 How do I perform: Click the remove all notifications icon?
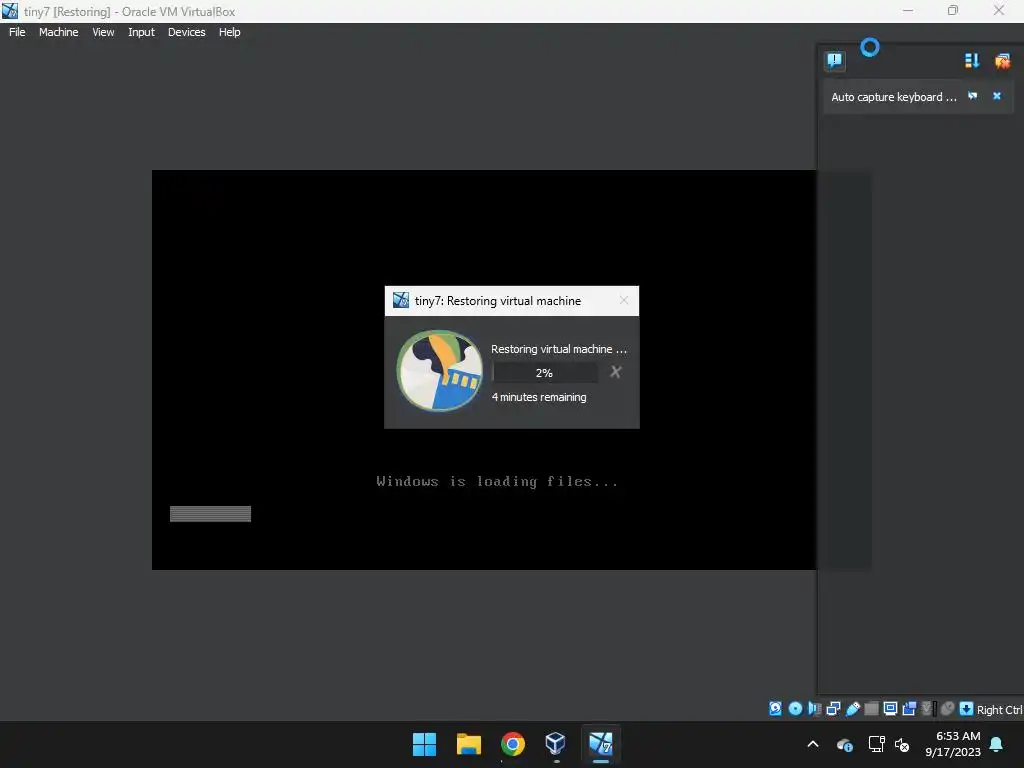tap(1002, 61)
